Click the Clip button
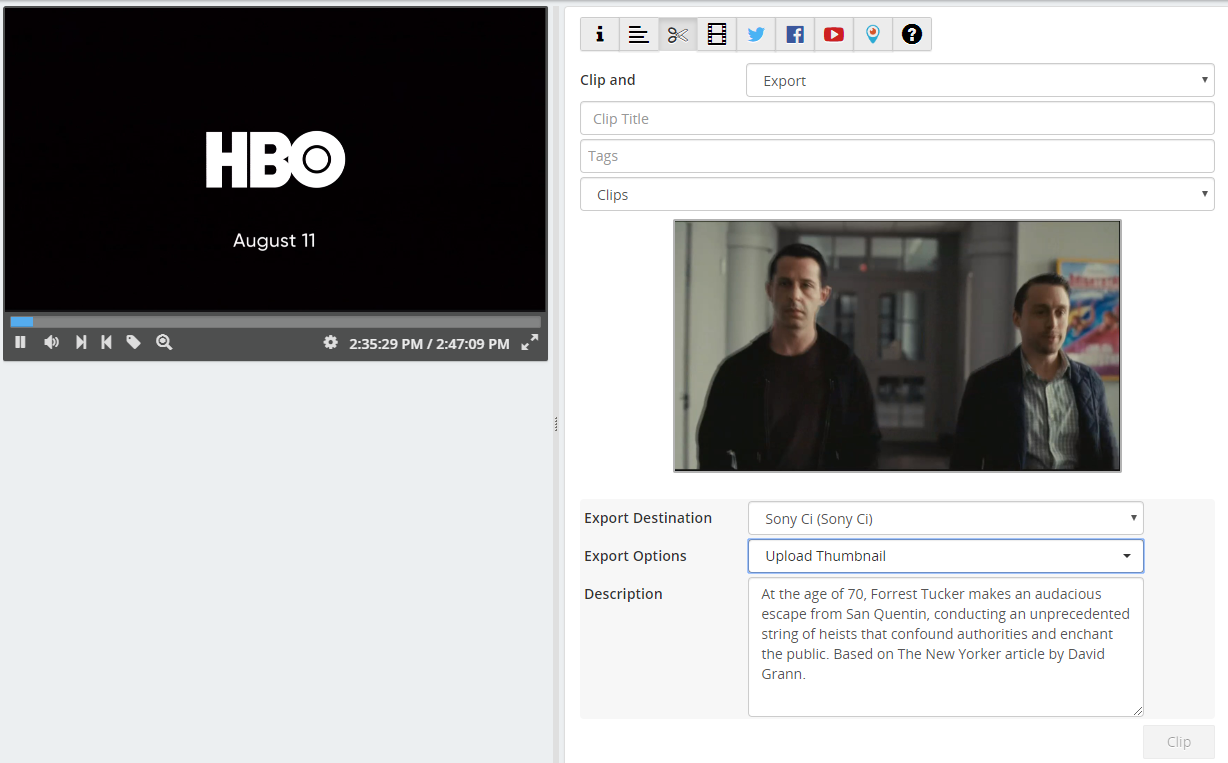Image resolution: width=1228 pixels, height=763 pixels. pyautogui.click(x=1179, y=742)
